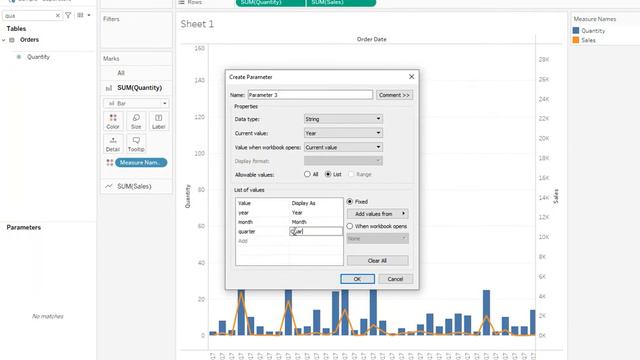Collapse the Orders table tree
Image resolution: width=640 pixels, height=360 pixels.
(4, 40)
